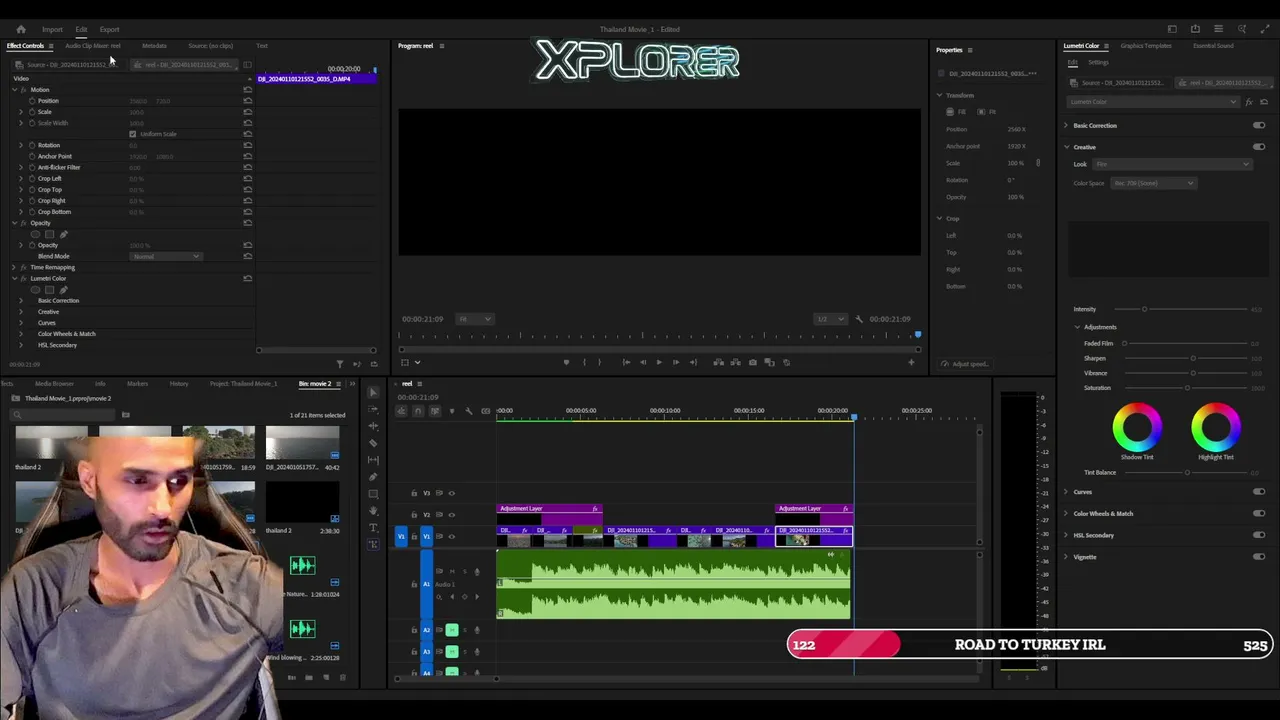Toggle Basic Correction bypass switch at top
This screenshot has width=1280, height=720.
pos(1259,125)
